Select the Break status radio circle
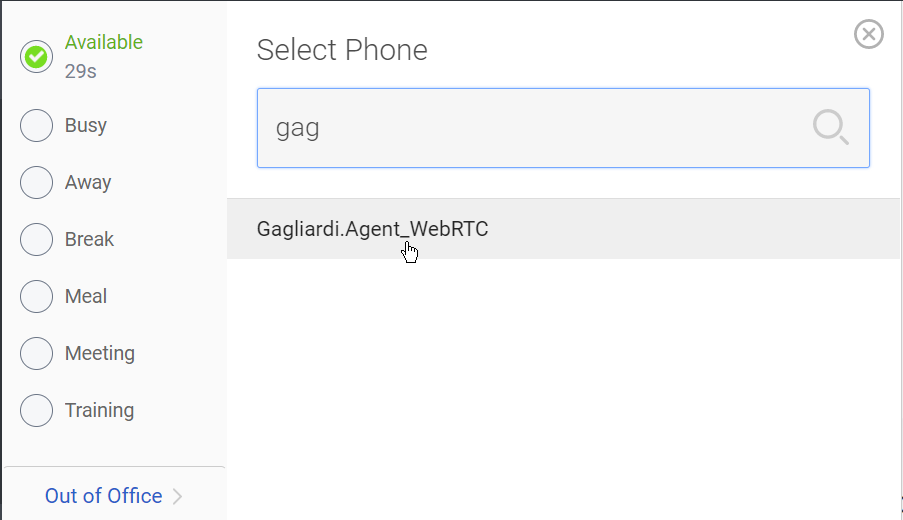This screenshot has height=520, width=903. (x=36, y=240)
